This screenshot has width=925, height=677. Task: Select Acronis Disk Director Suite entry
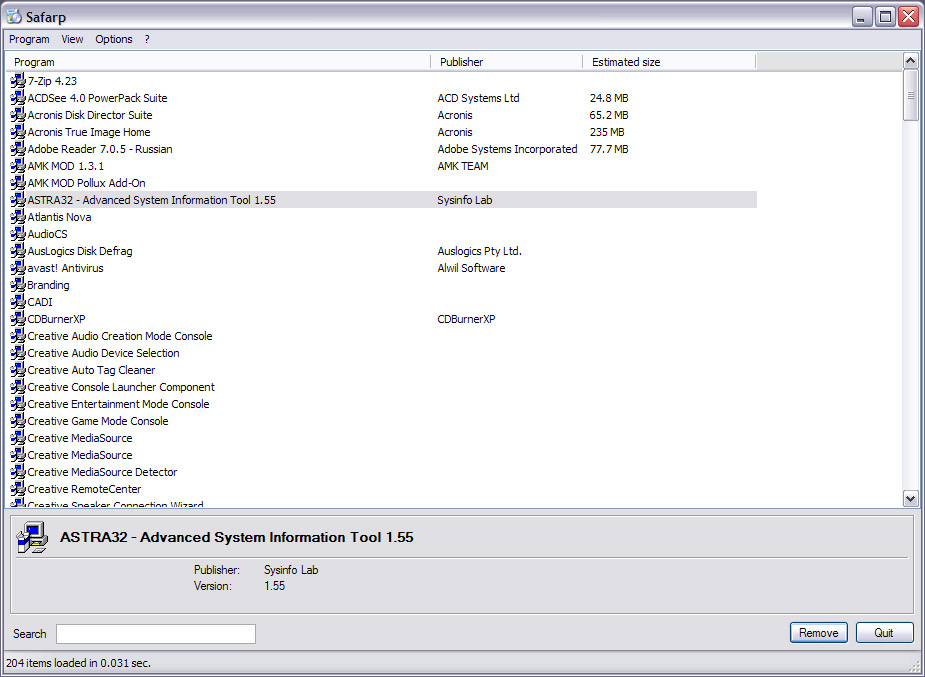coord(90,115)
